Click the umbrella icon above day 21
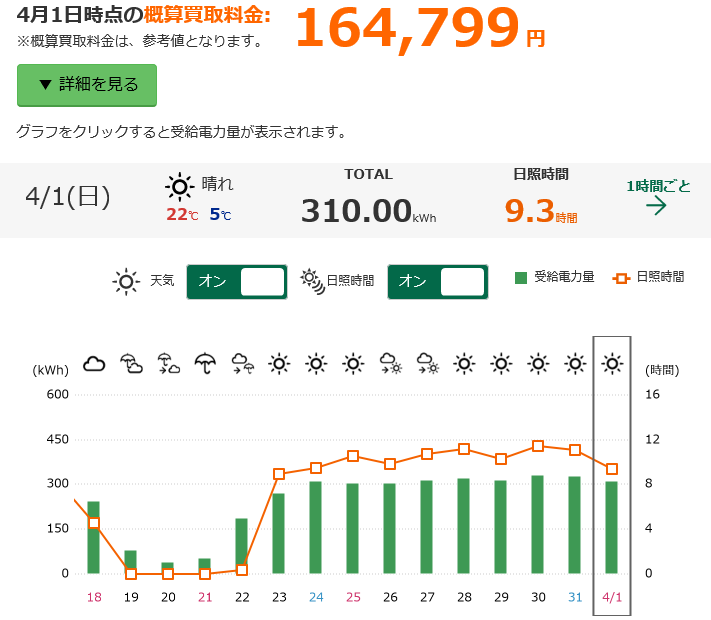 (205, 364)
